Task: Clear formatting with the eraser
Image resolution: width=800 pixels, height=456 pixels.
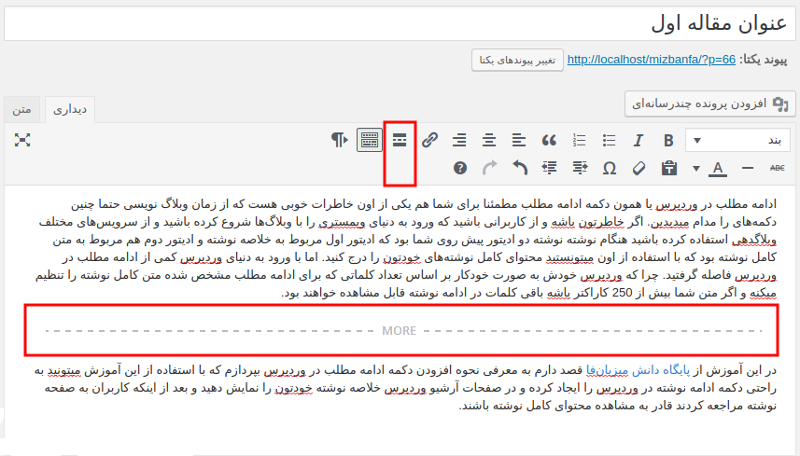Action: tap(639, 168)
